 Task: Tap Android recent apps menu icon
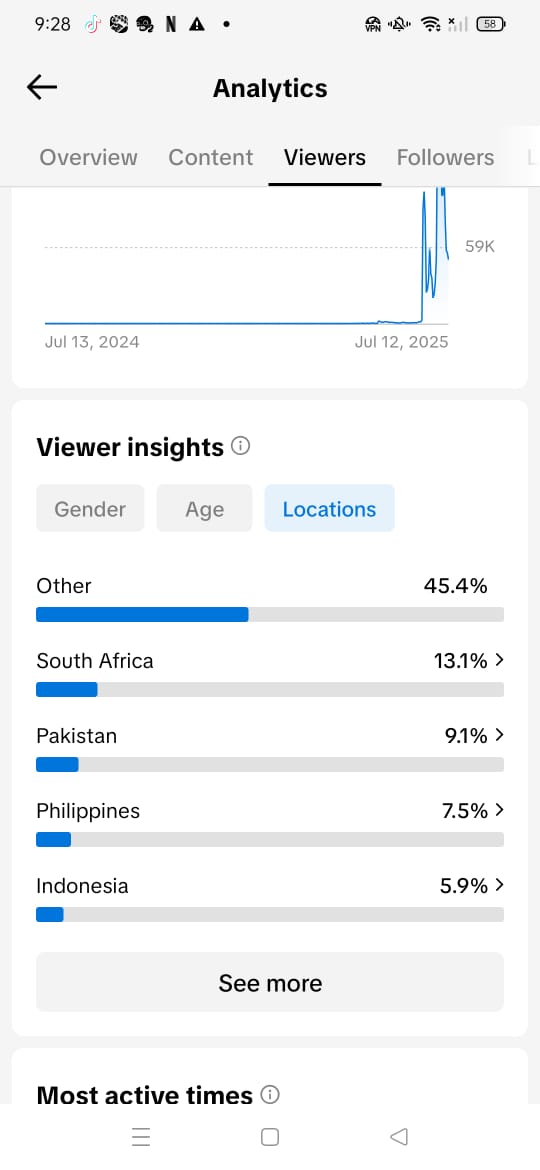(x=141, y=1136)
